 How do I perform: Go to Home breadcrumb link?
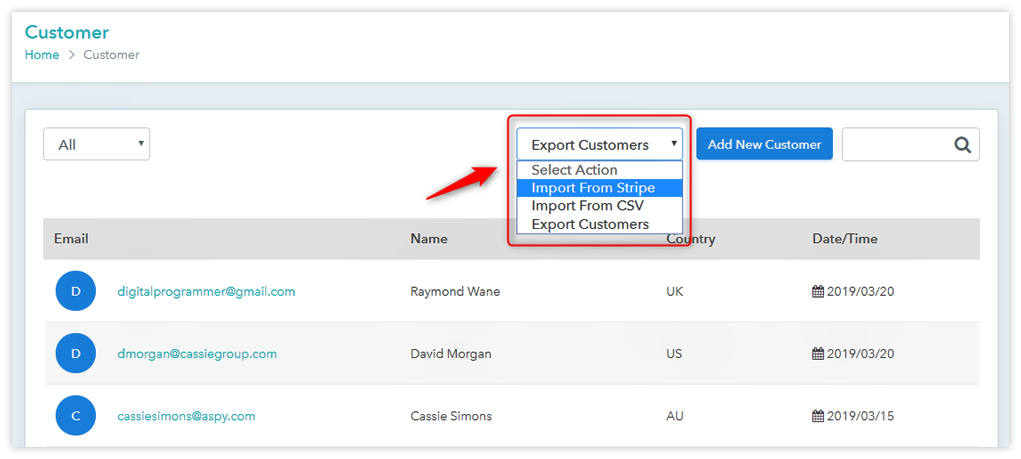[42, 55]
